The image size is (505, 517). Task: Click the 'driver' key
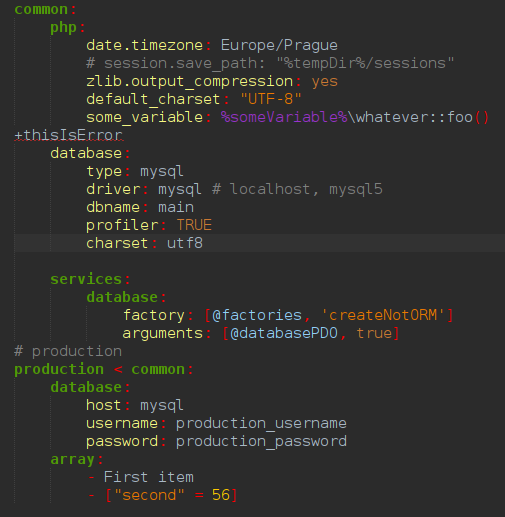pos(113,189)
